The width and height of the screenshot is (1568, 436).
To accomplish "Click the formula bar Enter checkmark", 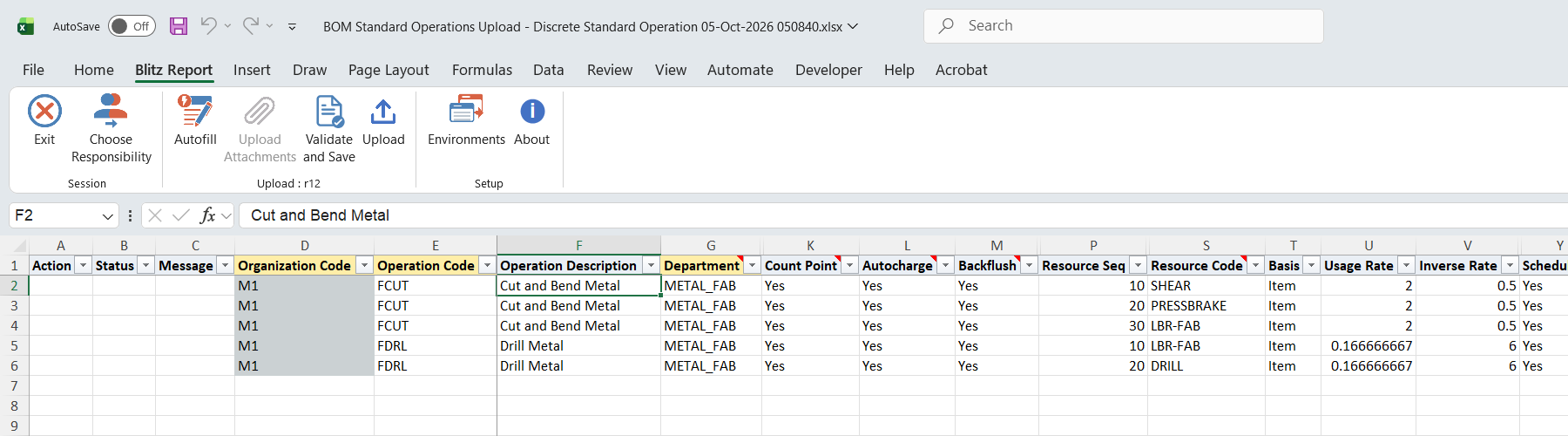I will [x=181, y=215].
